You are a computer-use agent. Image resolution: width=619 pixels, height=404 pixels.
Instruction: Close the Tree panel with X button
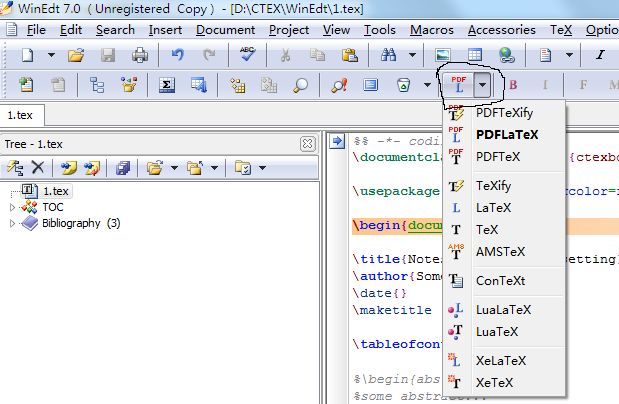click(x=308, y=144)
